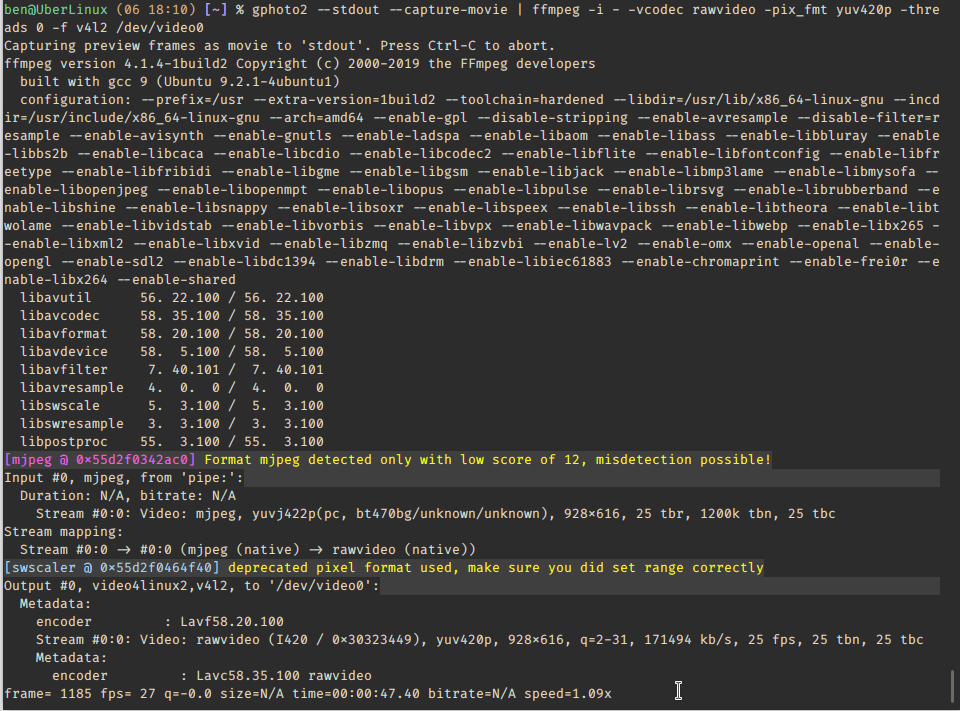960x711 pixels.
Task: Click the 'Output #0, video4linux2,v4l2' line
Action: [x=192, y=585]
